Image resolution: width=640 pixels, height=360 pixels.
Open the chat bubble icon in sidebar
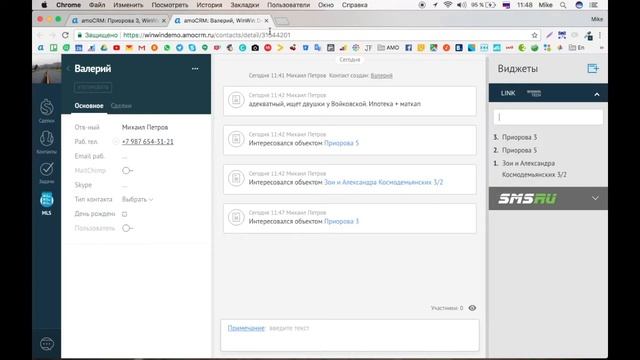coord(47,344)
